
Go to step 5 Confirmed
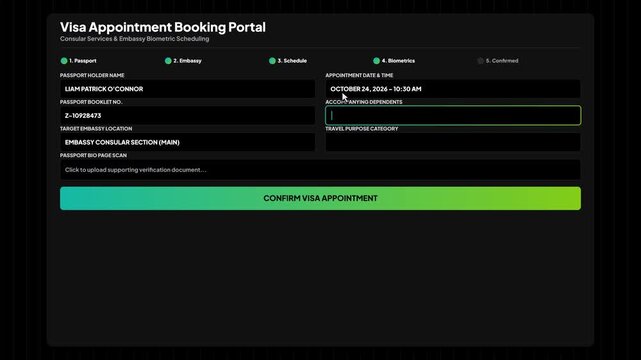coord(498,60)
